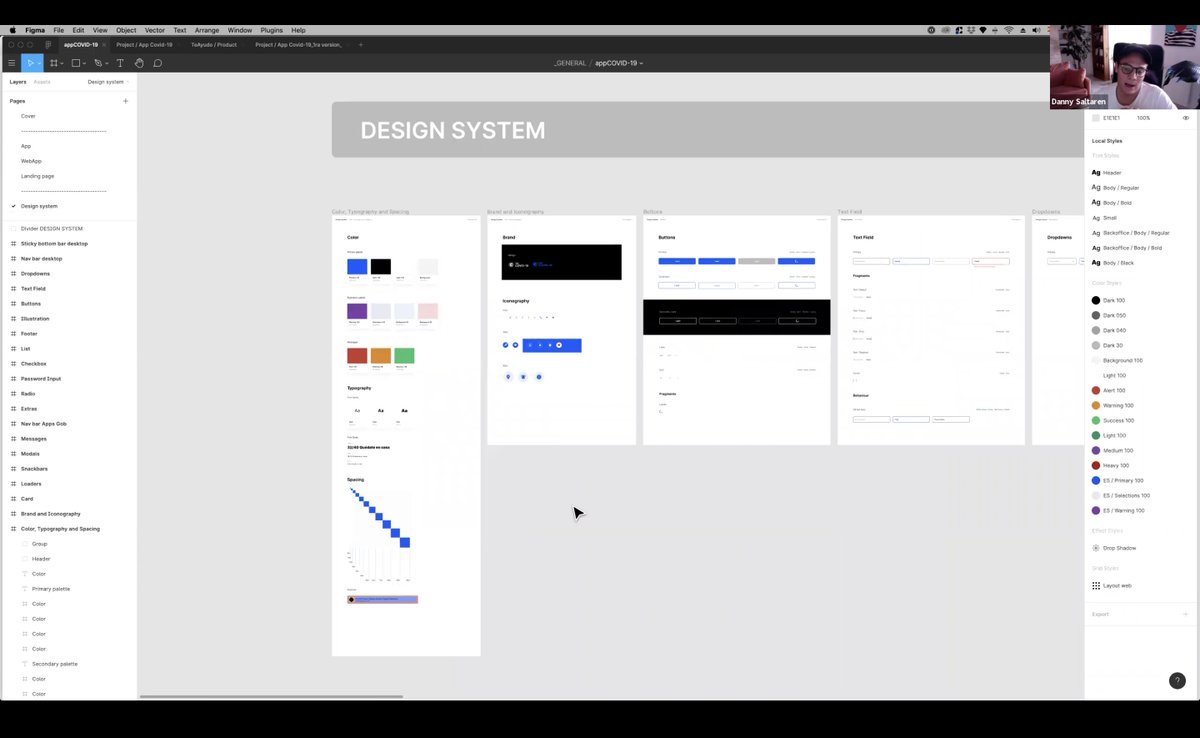
Task: Open Move tool options dropdown arrow
Action: click(39, 64)
